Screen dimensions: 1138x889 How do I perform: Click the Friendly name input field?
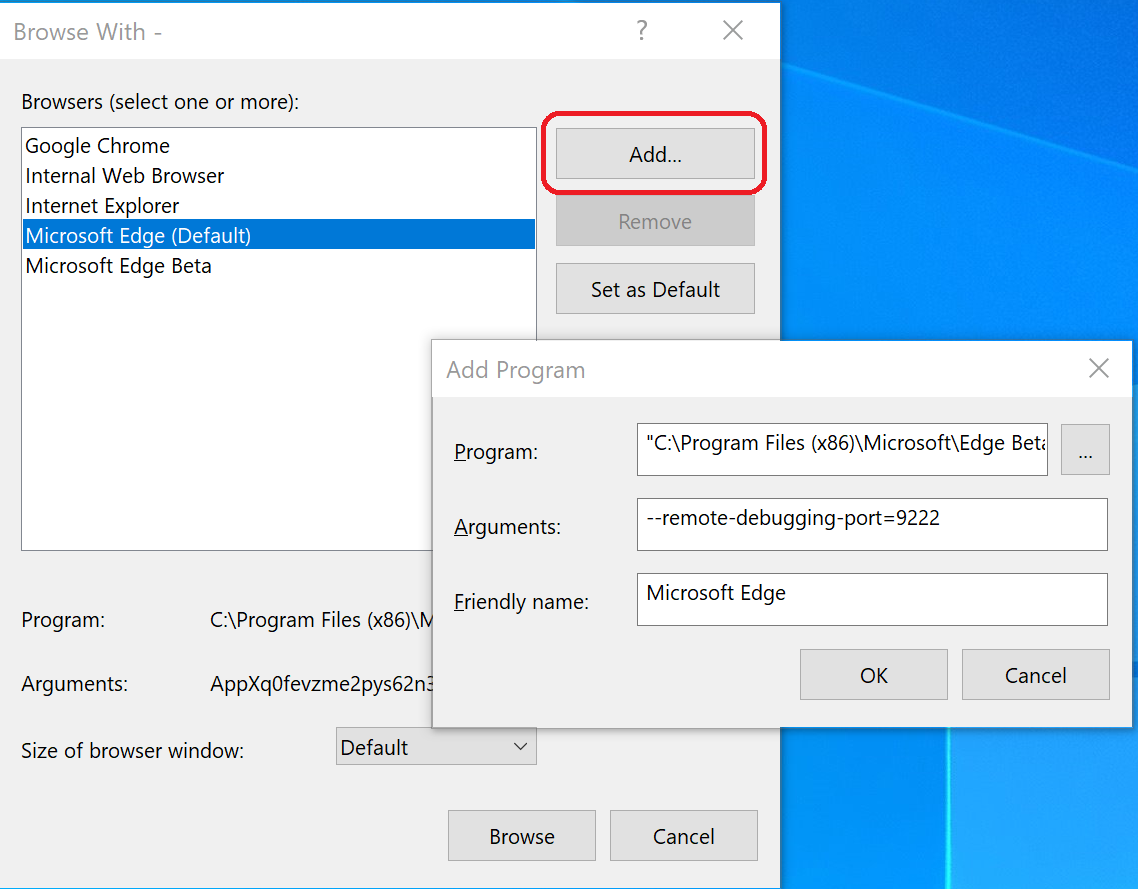click(872, 599)
